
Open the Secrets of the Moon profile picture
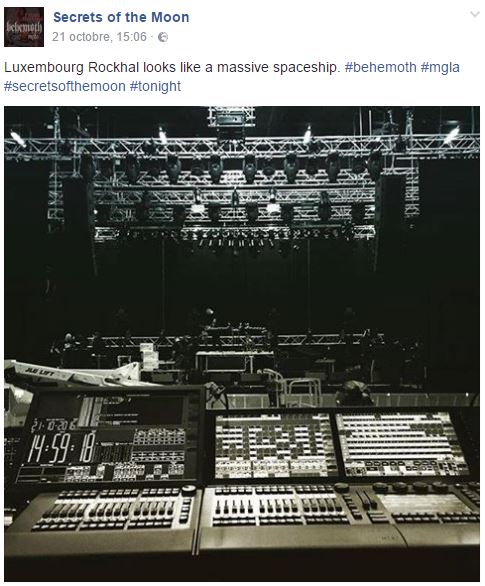[x=24, y=27]
